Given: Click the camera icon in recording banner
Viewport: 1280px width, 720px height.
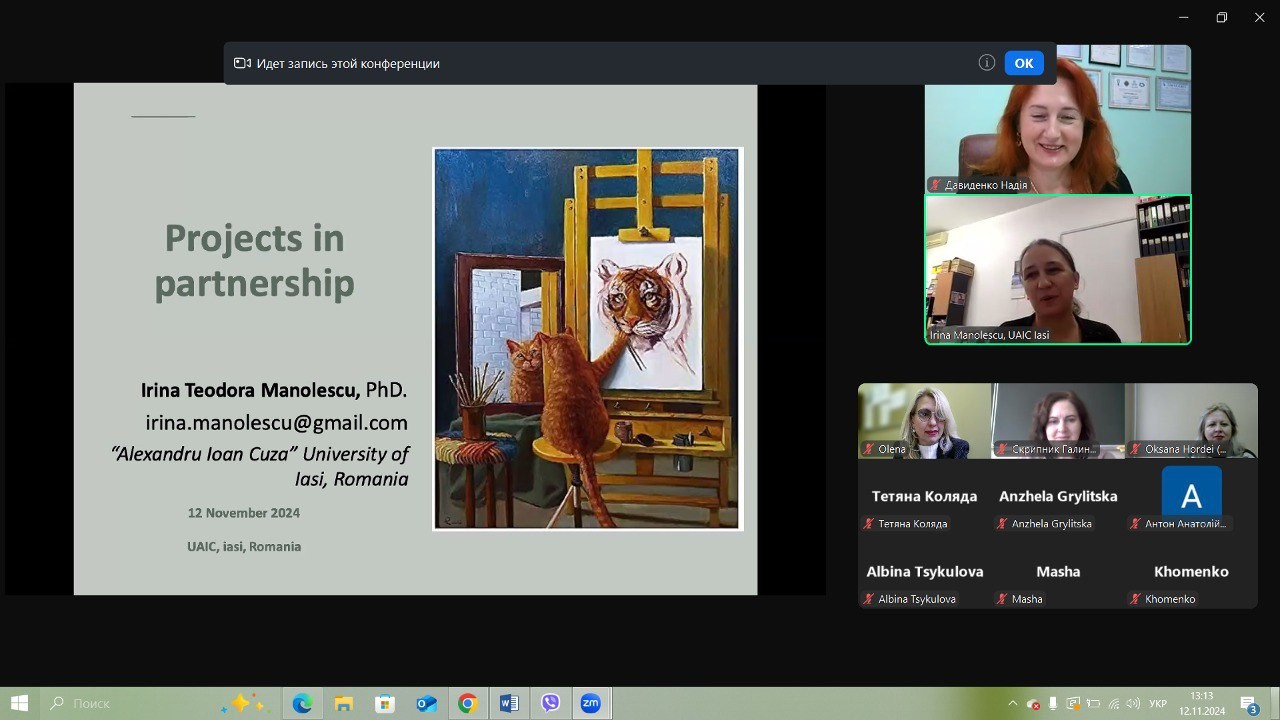Looking at the screenshot, I should coord(242,63).
